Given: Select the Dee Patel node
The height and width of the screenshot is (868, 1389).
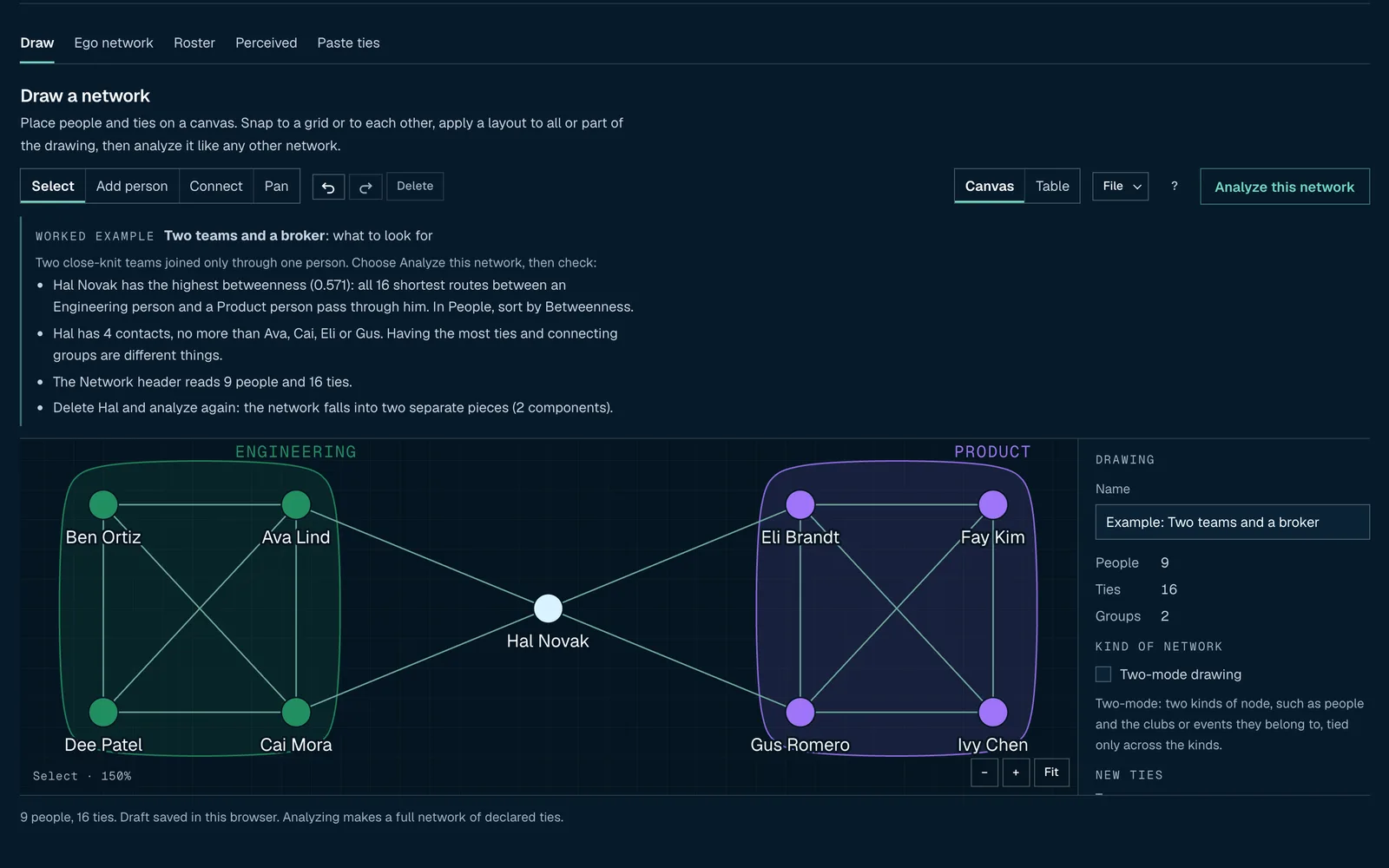Looking at the screenshot, I should [103, 712].
